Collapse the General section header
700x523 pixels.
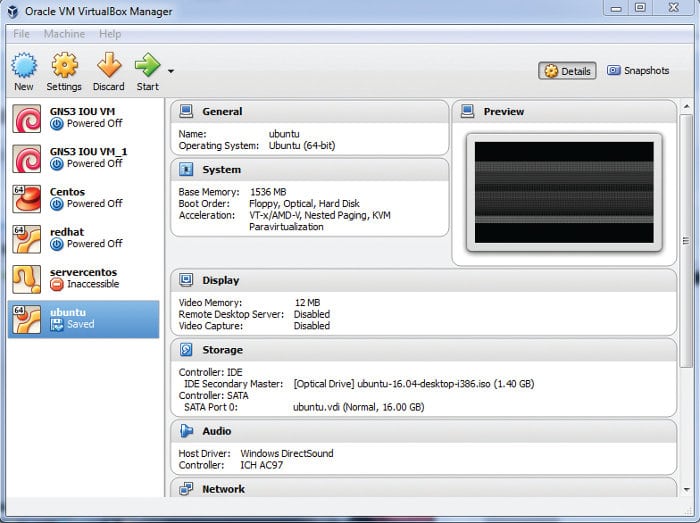click(222, 112)
